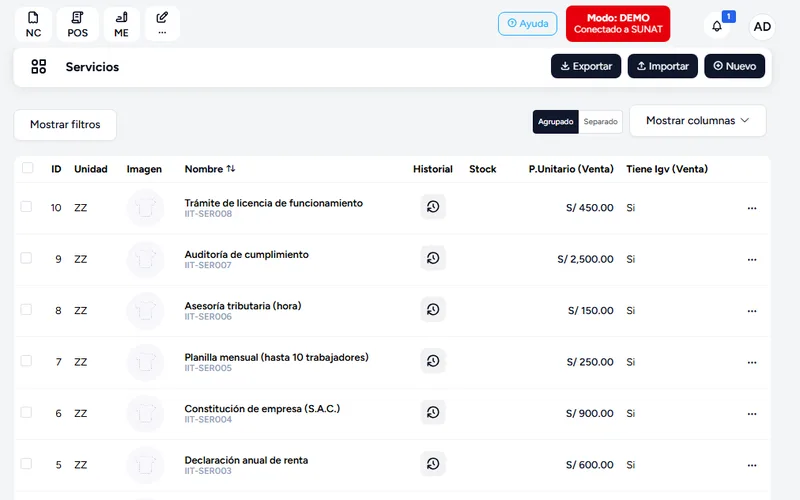The width and height of the screenshot is (800, 500).
Task: Click the image placeholder for Trámite de licencia
Action: (145, 208)
